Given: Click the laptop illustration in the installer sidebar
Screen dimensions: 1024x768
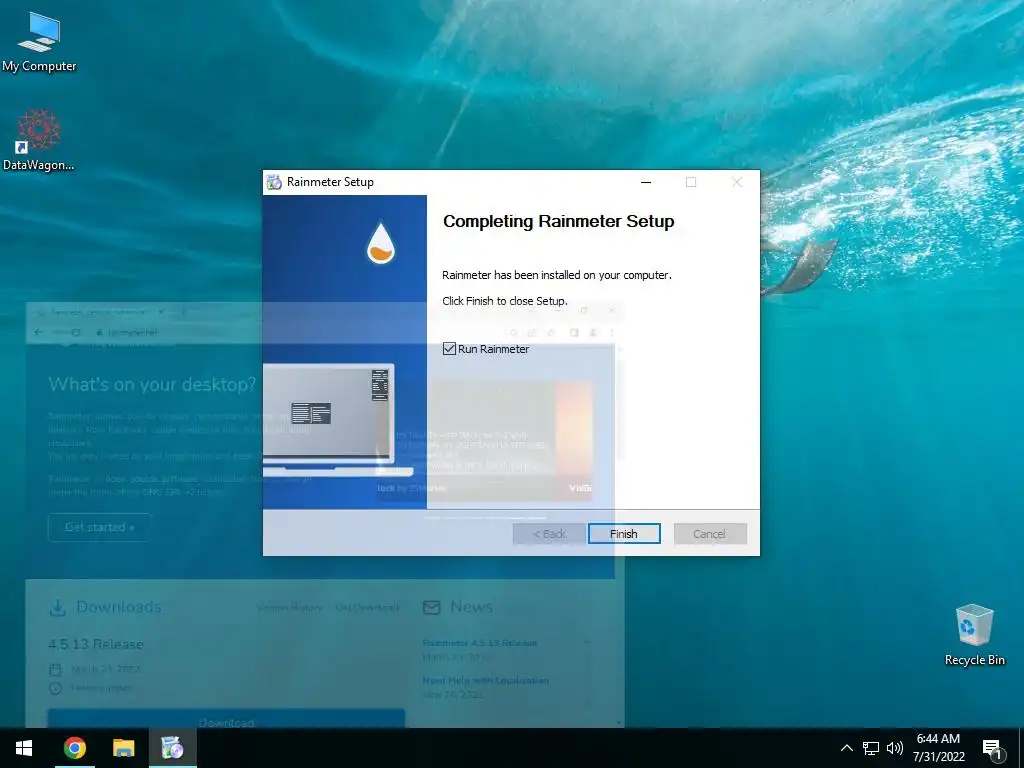Looking at the screenshot, I should (x=338, y=420).
